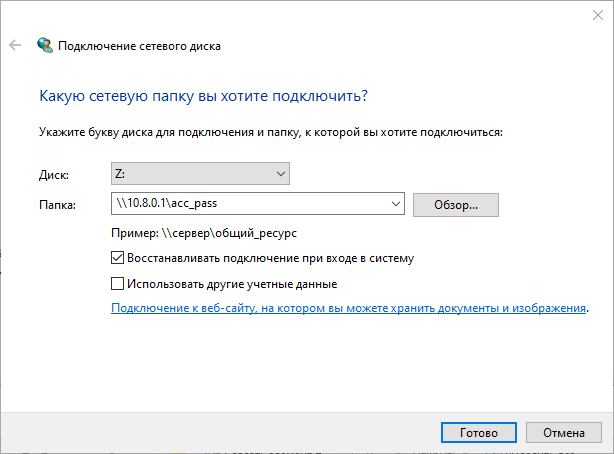
Task: Click the title Подключение сетевого диска
Action: pos(139,46)
